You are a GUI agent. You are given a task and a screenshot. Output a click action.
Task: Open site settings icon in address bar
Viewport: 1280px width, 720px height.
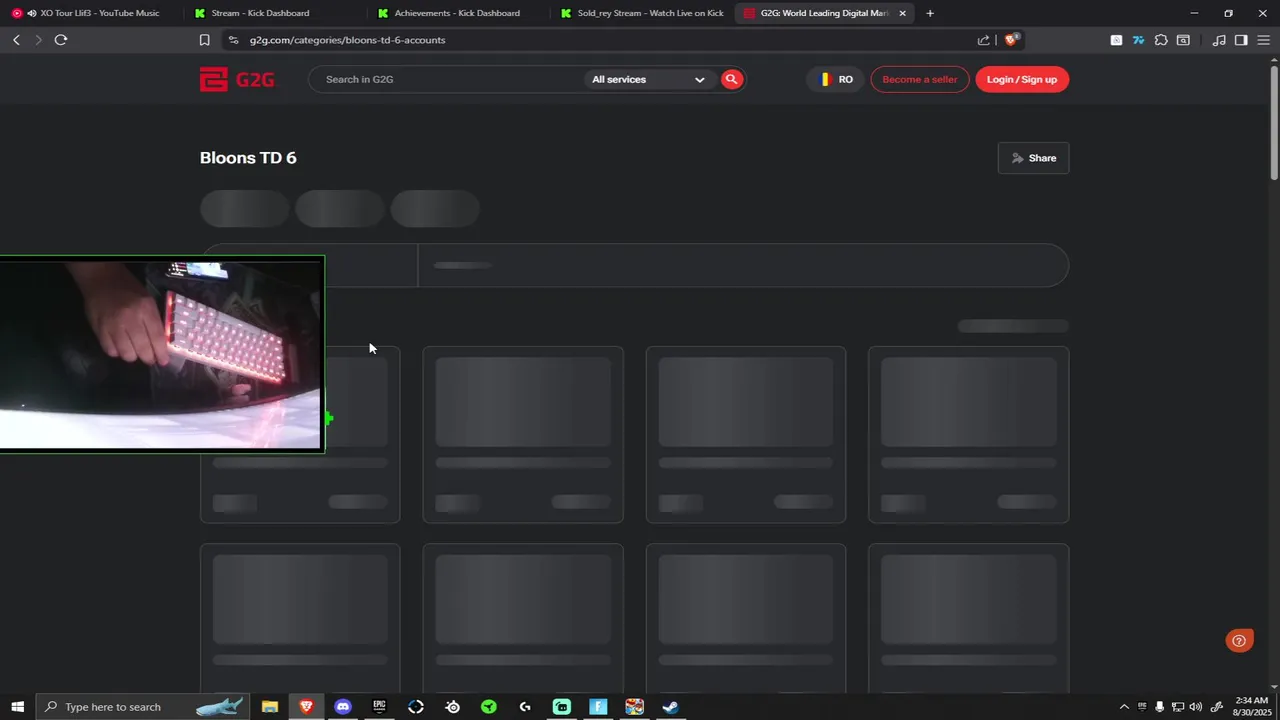233,40
